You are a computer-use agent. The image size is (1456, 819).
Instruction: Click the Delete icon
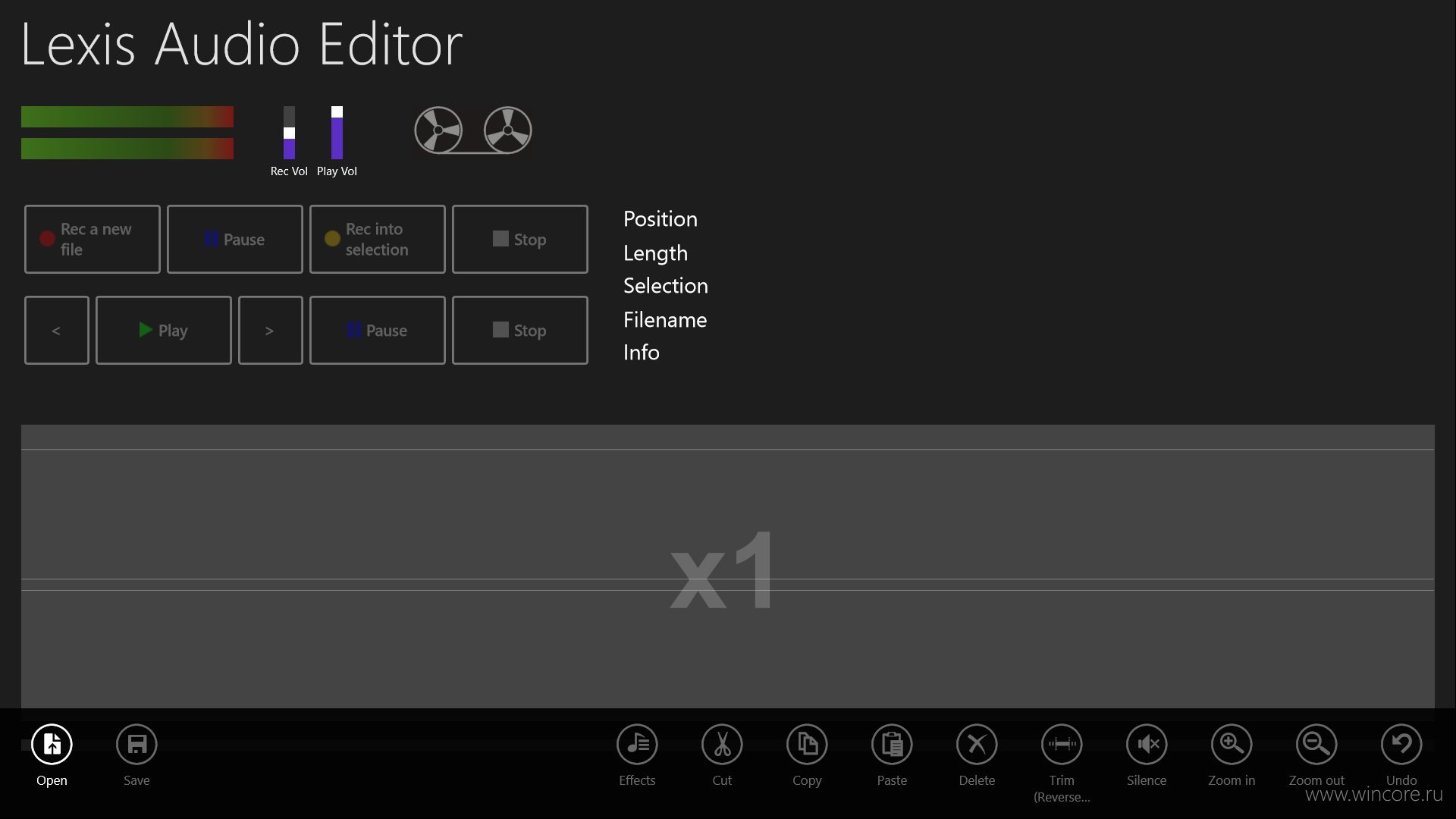coord(977,745)
